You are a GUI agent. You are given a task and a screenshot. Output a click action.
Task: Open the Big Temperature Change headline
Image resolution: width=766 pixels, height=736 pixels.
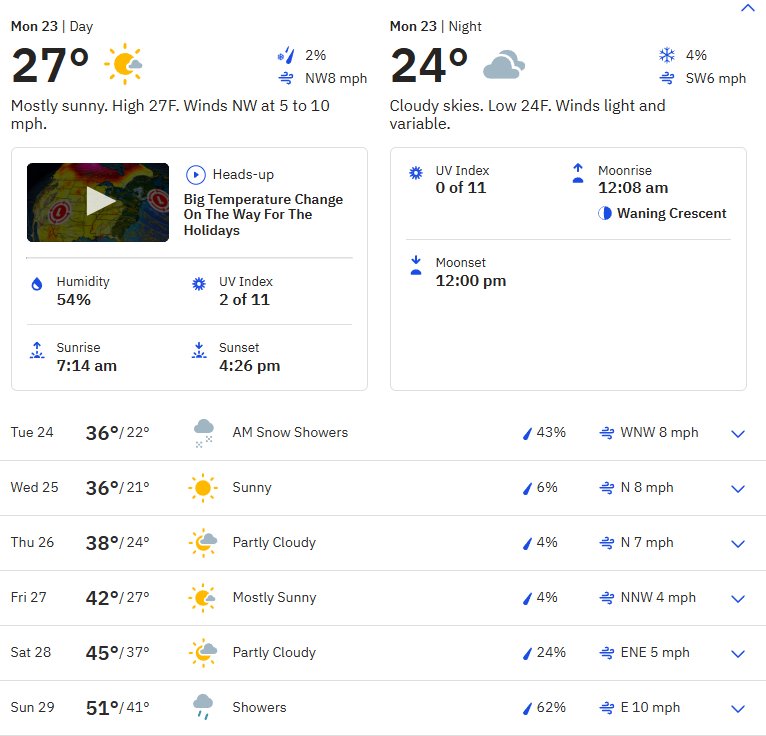263,214
